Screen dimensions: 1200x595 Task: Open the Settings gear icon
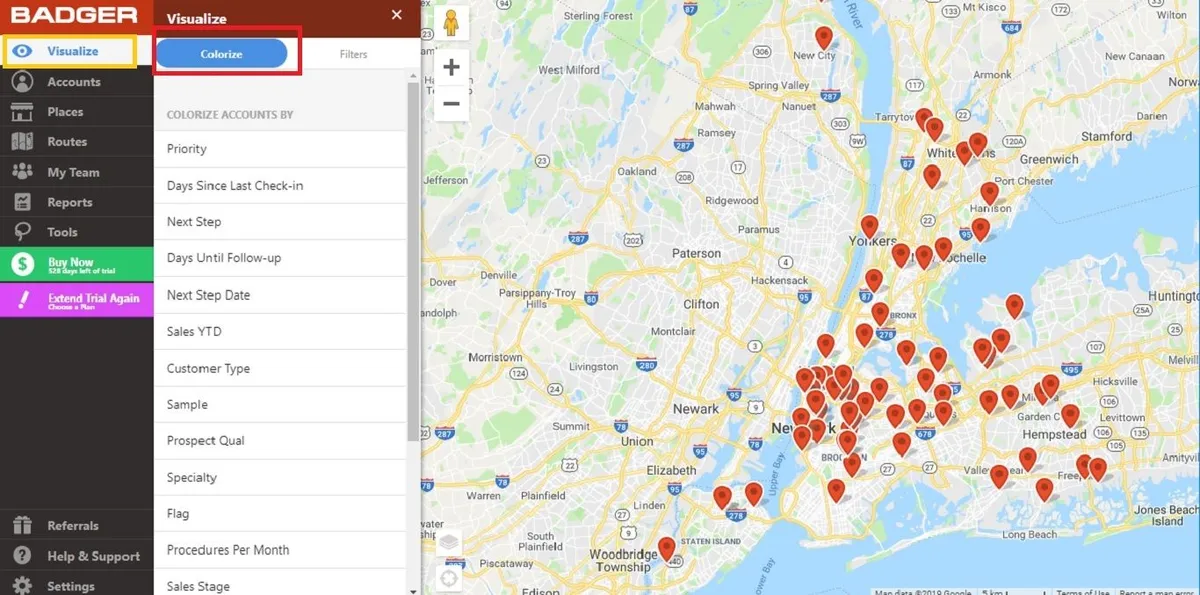point(23,586)
